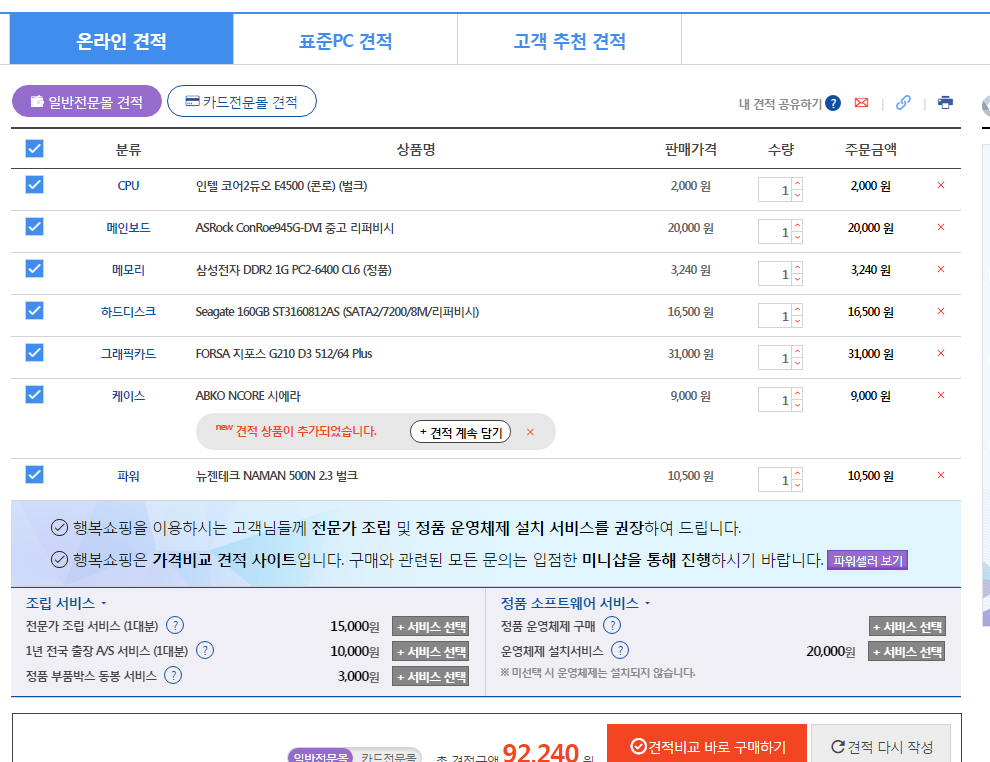This screenshot has height=762, width=990.
Task: Click the quantity input field for 케이스
Action: (775, 399)
